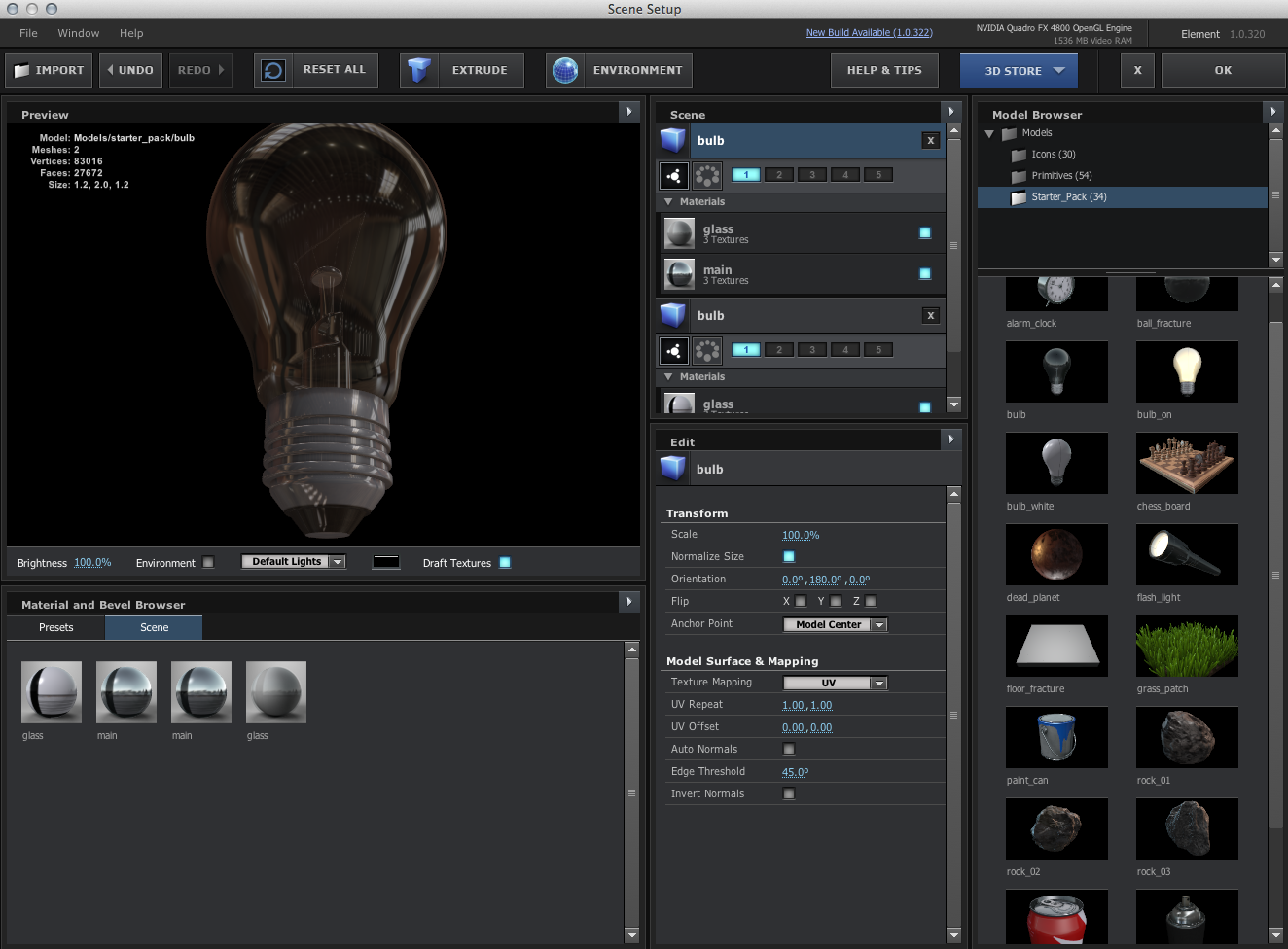This screenshot has height=949, width=1288.
Task: Pick the flash_light model thumbnail
Action: 1187,554
